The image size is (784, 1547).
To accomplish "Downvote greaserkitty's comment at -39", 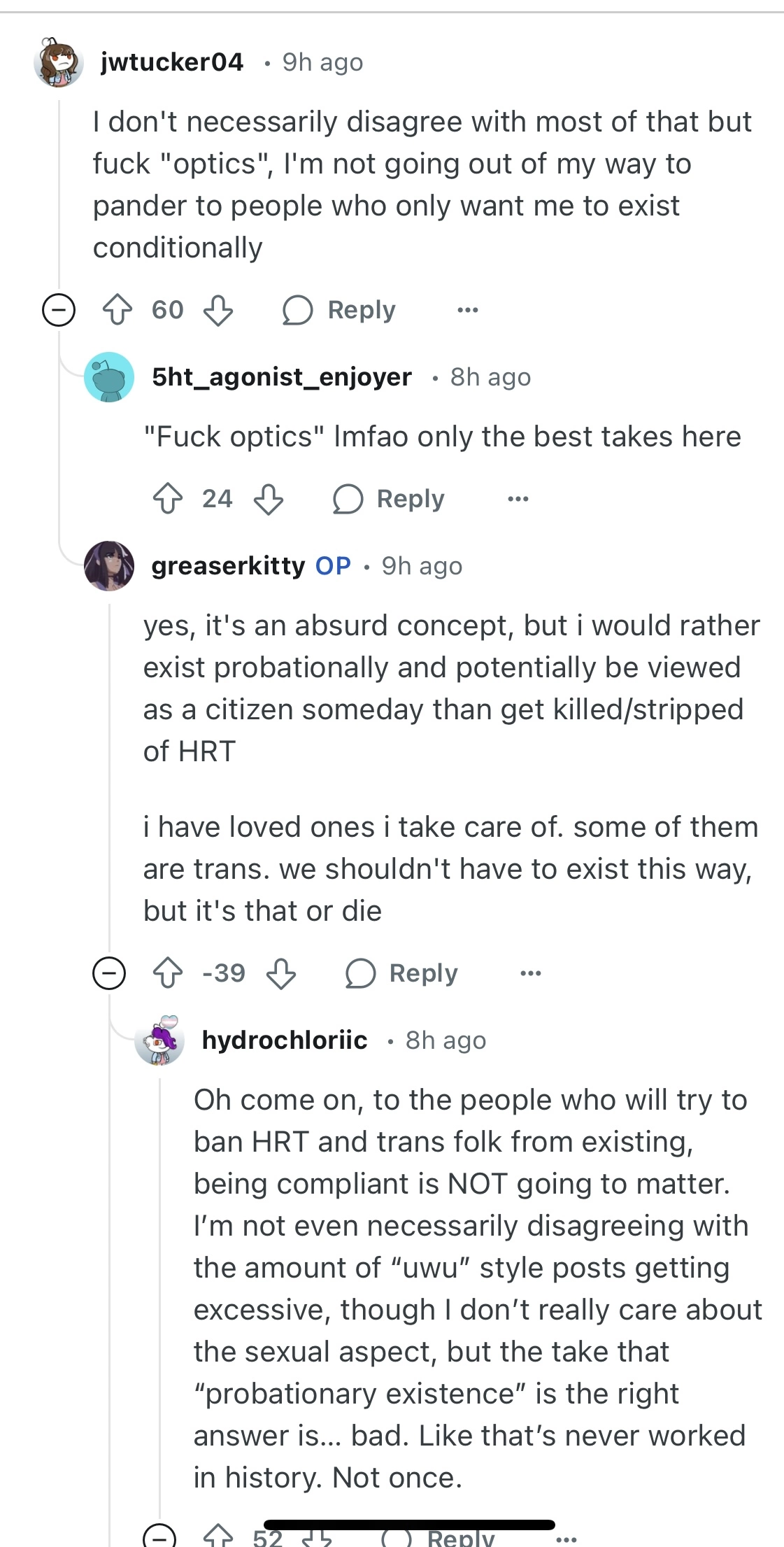I will click(x=281, y=973).
